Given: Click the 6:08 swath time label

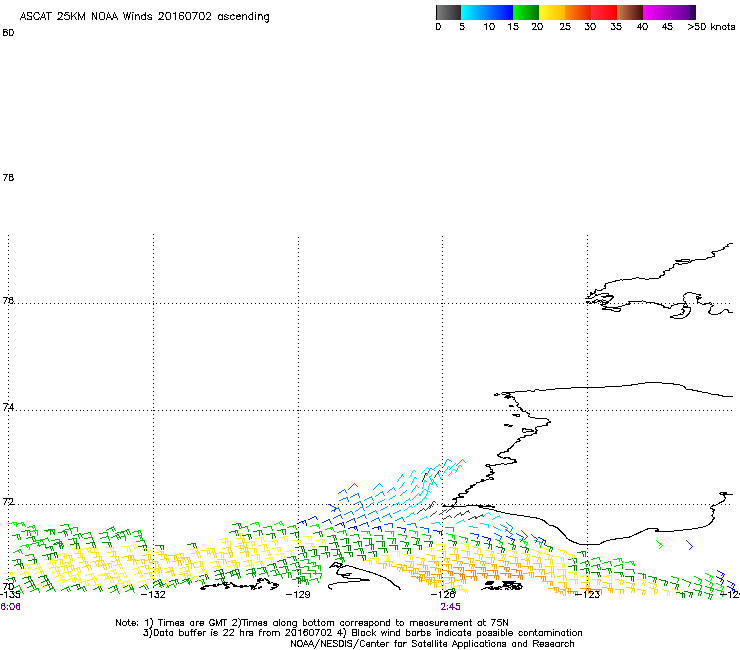Looking at the screenshot, I should (10, 607).
